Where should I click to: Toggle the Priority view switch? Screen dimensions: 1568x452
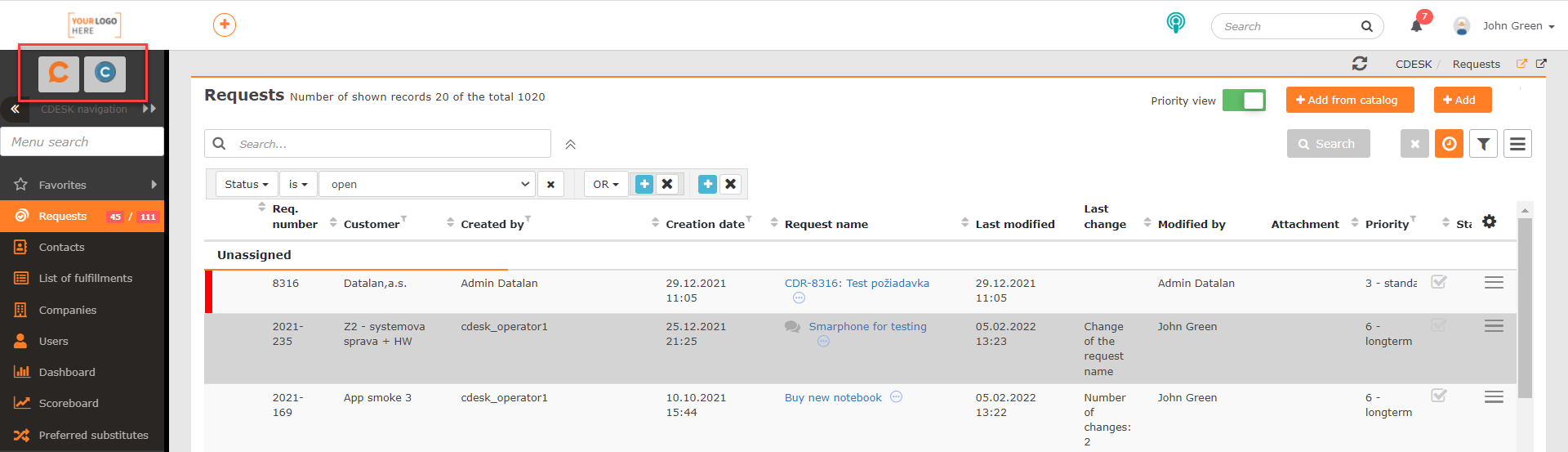tap(1244, 101)
